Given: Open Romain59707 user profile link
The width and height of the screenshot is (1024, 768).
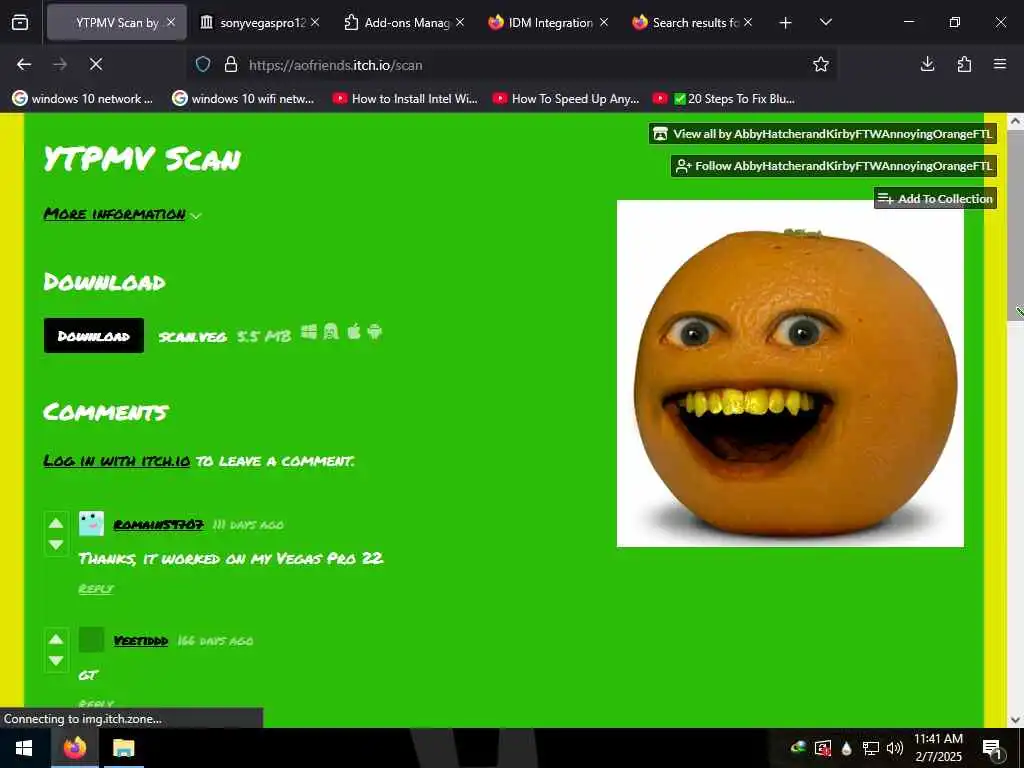Looking at the screenshot, I should tap(158, 524).
